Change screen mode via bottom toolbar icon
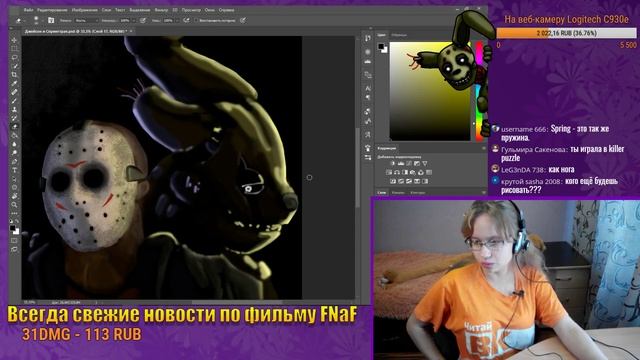This screenshot has width=640, height=360. (x=14, y=249)
